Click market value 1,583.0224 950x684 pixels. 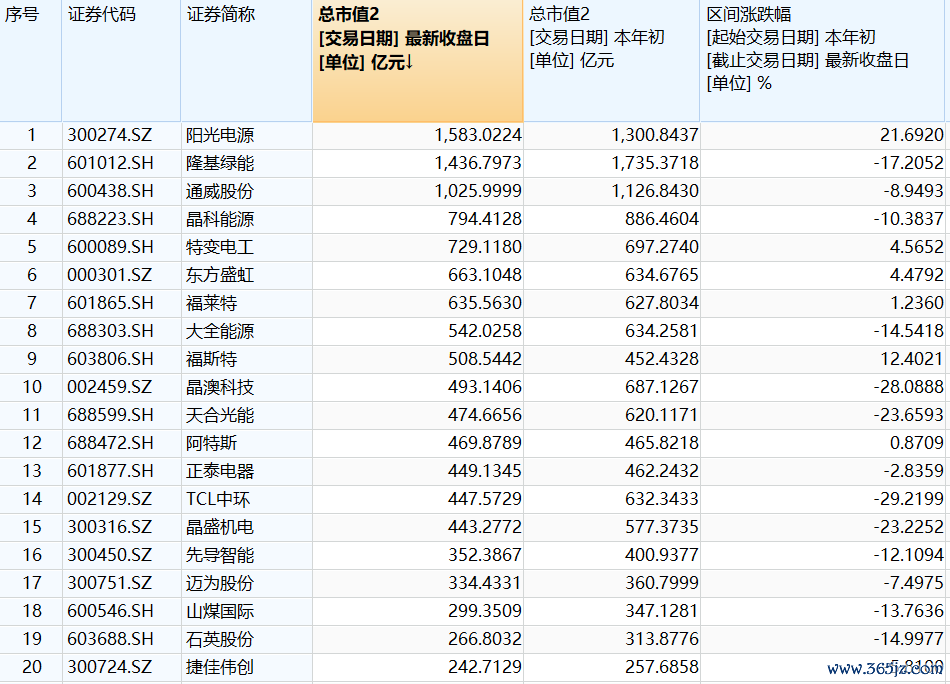click(x=478, y=135)
